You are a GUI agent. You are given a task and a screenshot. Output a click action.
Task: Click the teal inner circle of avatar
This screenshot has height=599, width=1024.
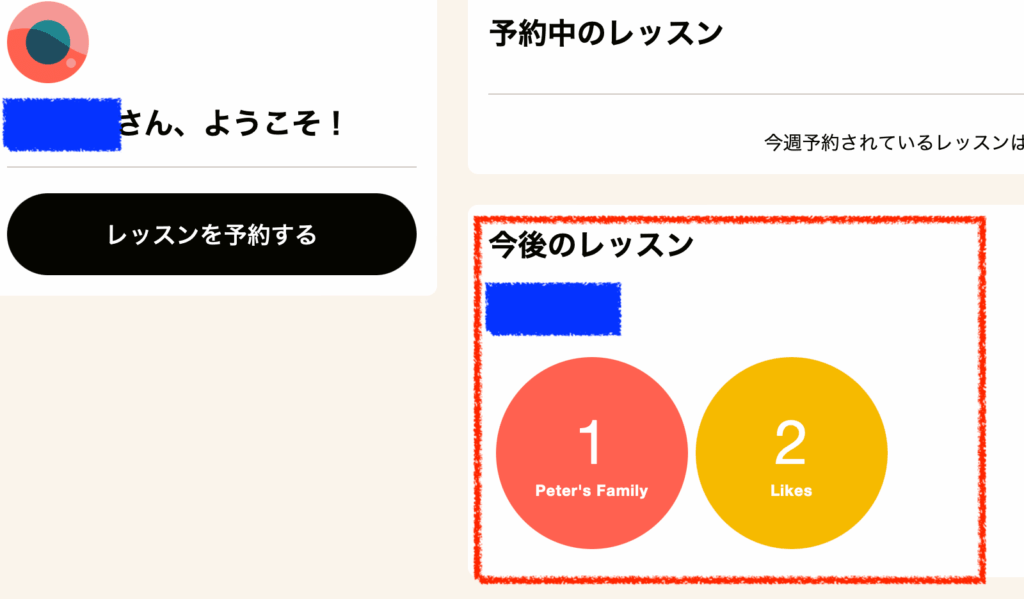click(x=48, y=42)
